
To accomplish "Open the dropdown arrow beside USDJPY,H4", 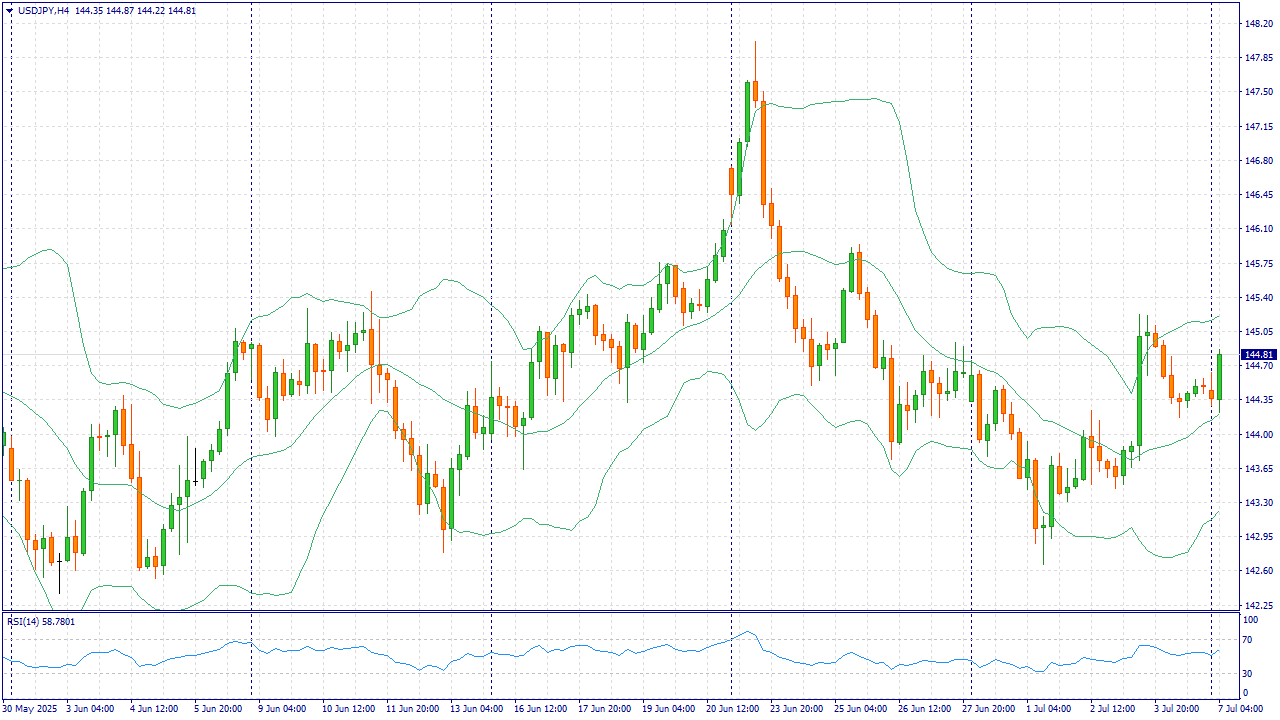I will [x=9, y=10].
